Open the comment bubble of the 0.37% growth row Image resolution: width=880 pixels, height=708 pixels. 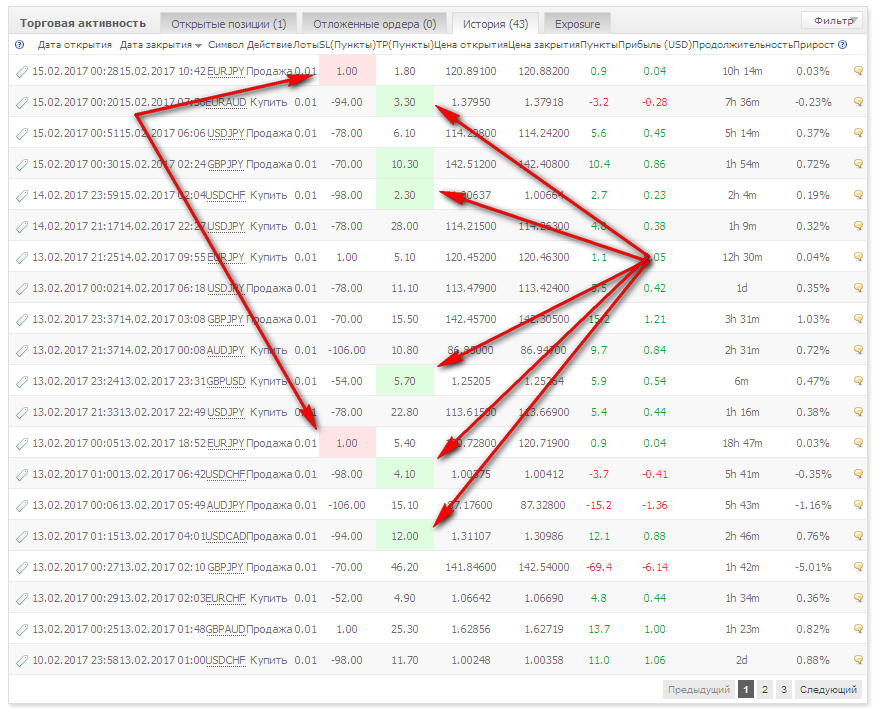coord(858,132)
